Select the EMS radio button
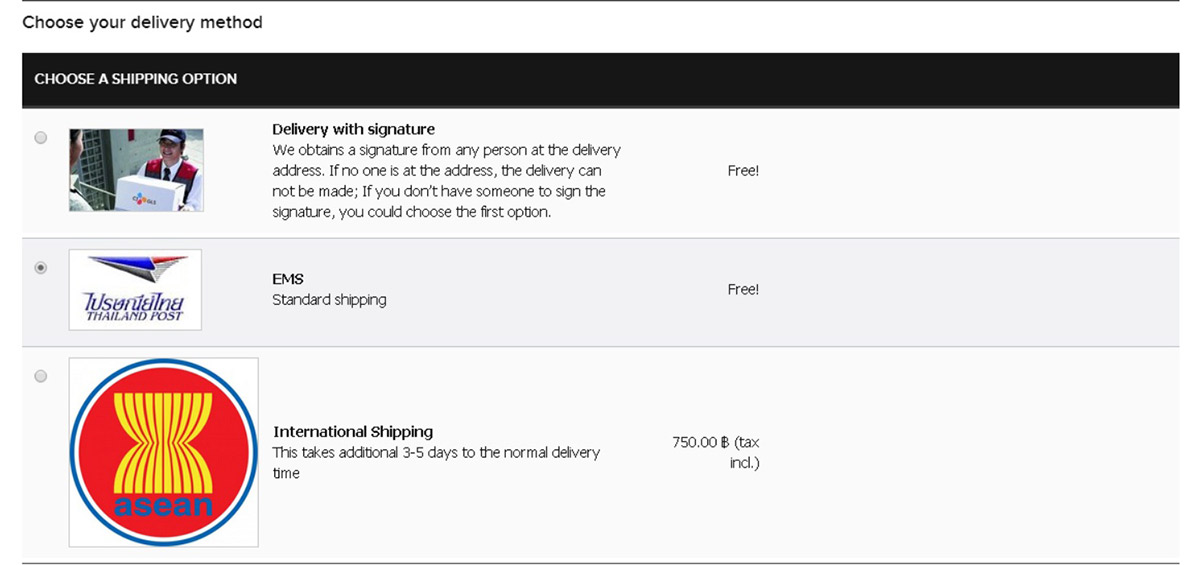 coord(41,268)
